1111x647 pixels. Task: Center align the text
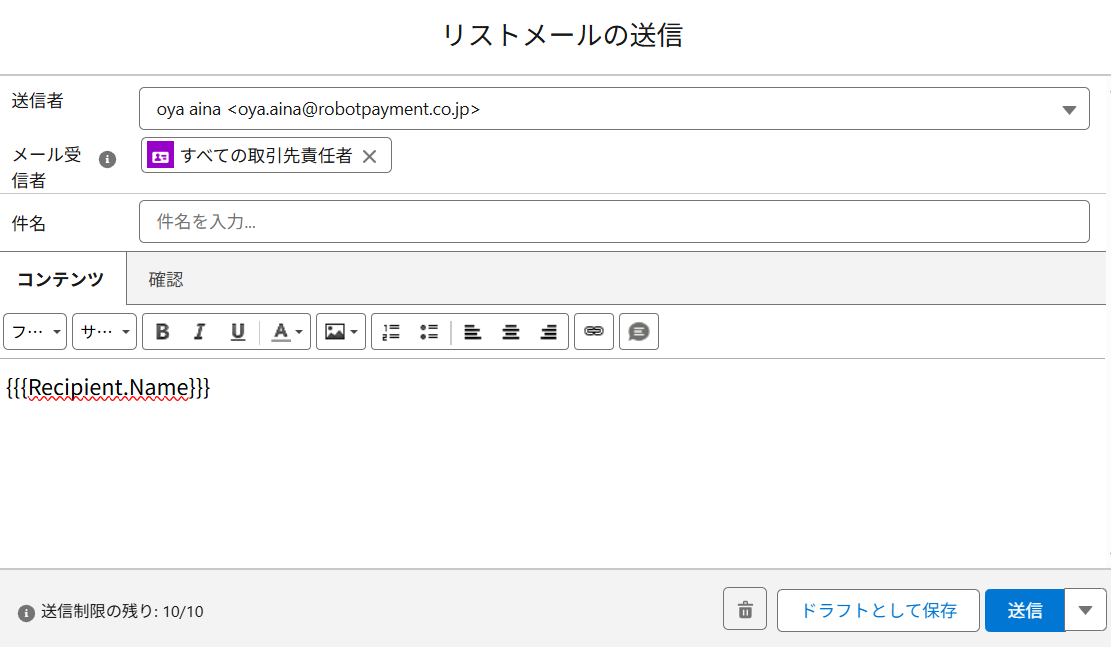point(511,332)
